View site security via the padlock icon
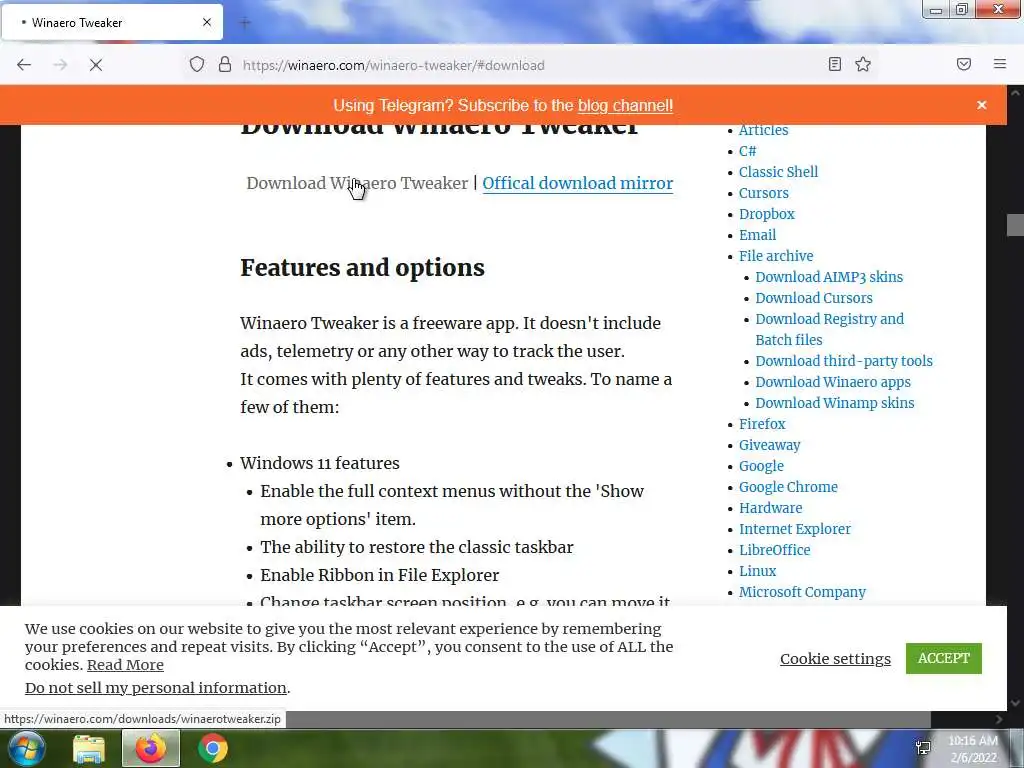1024x768 pixels. pos(225,65)
